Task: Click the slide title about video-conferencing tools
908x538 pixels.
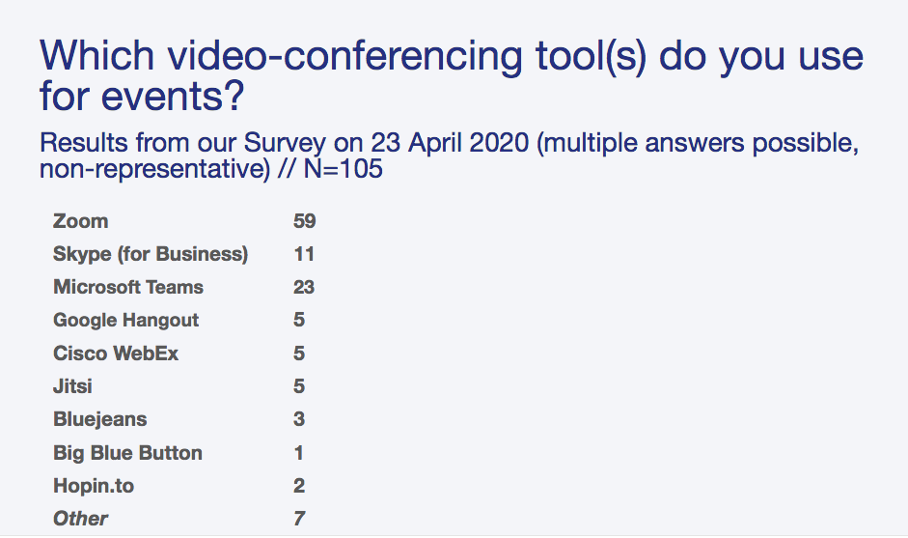Action: [450, 75]
